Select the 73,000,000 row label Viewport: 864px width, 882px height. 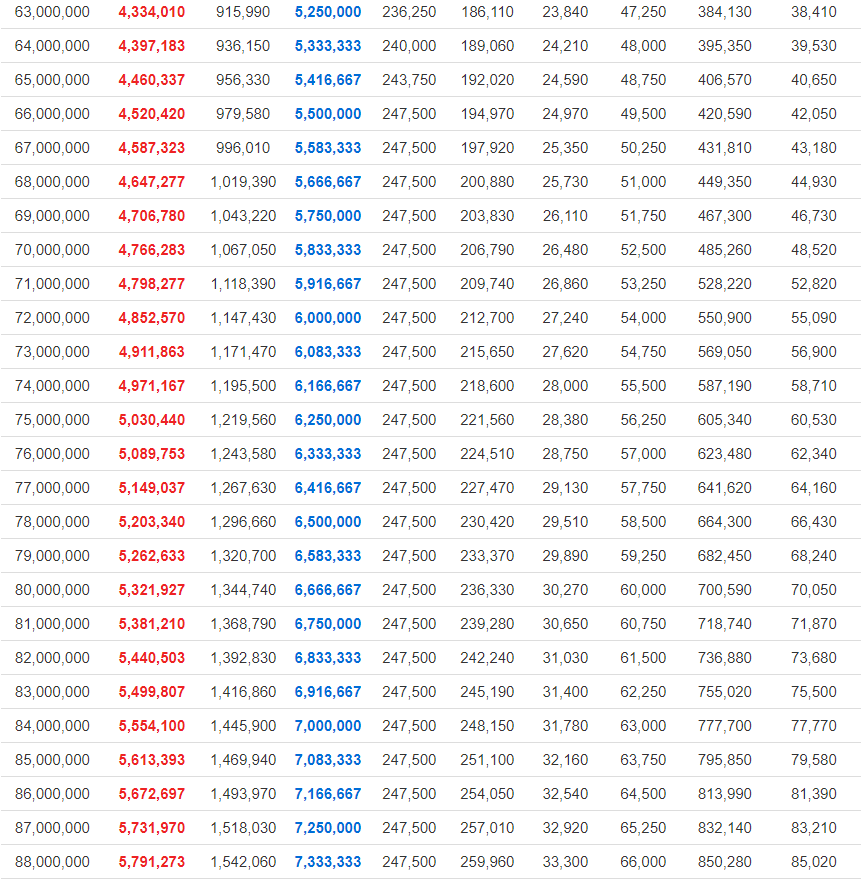(52, 352)
